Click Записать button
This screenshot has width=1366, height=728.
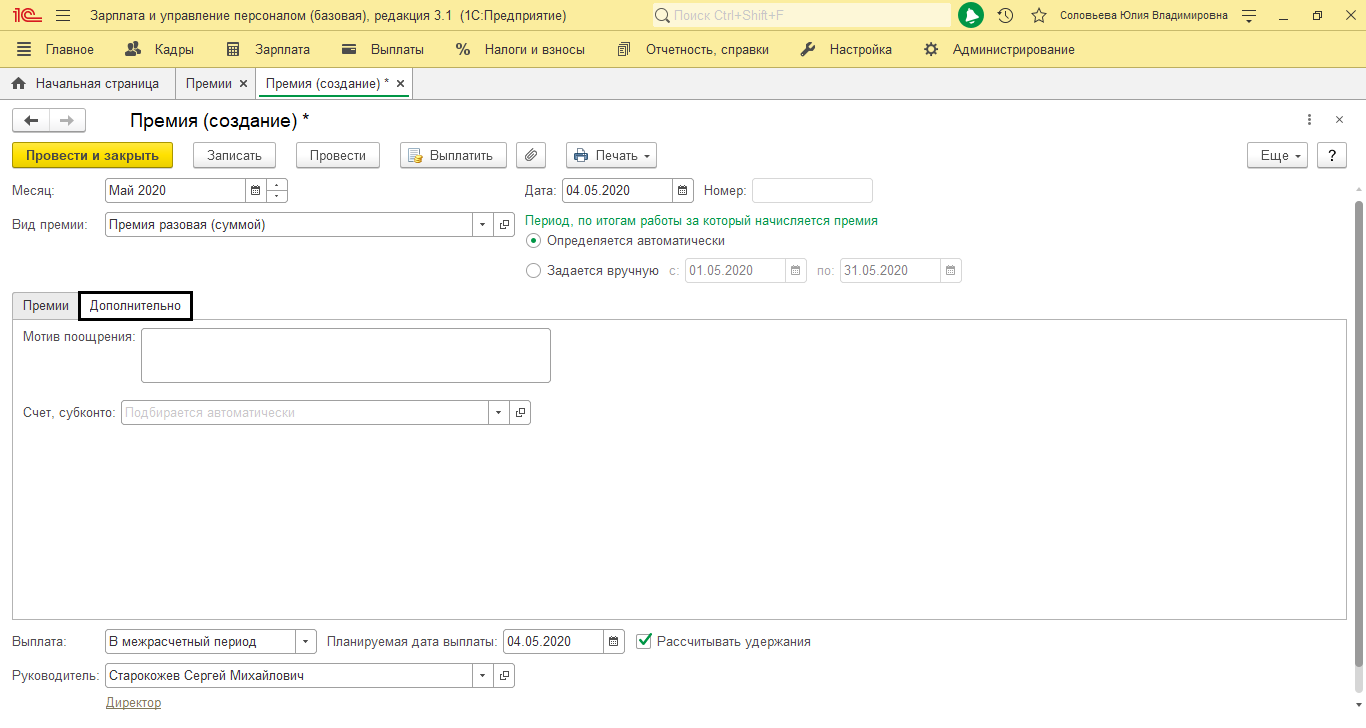pyautogui.click(x=234, y=155)
